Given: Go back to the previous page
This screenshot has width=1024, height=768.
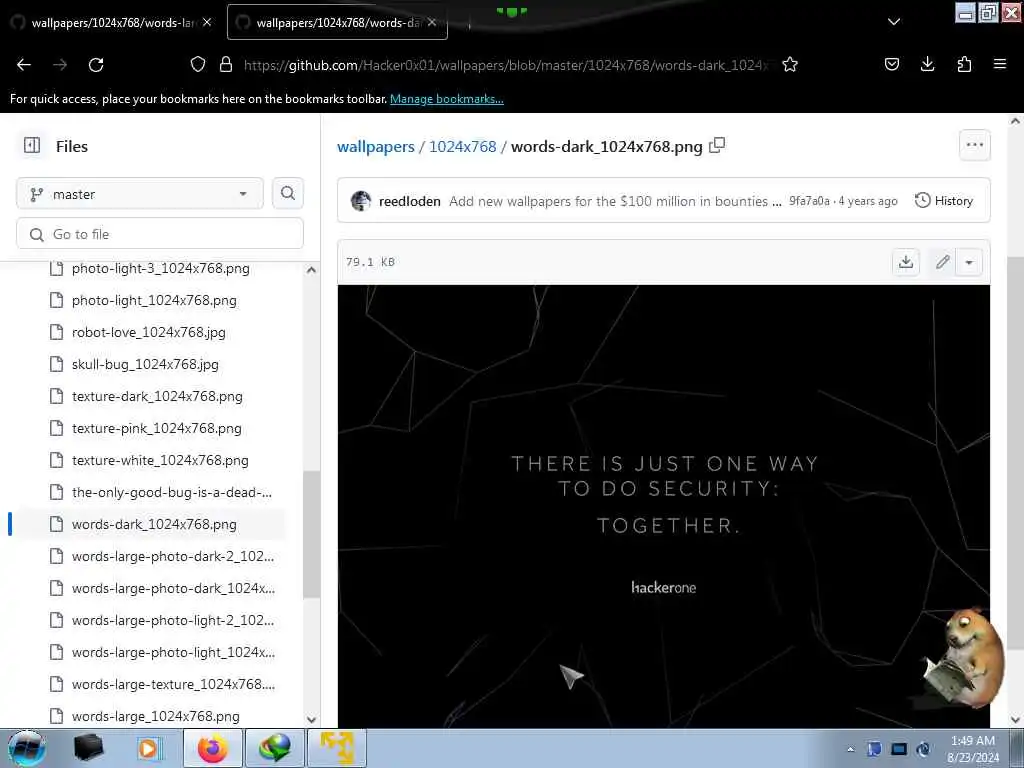Looking at the screenshot, I should coord(24,65).
